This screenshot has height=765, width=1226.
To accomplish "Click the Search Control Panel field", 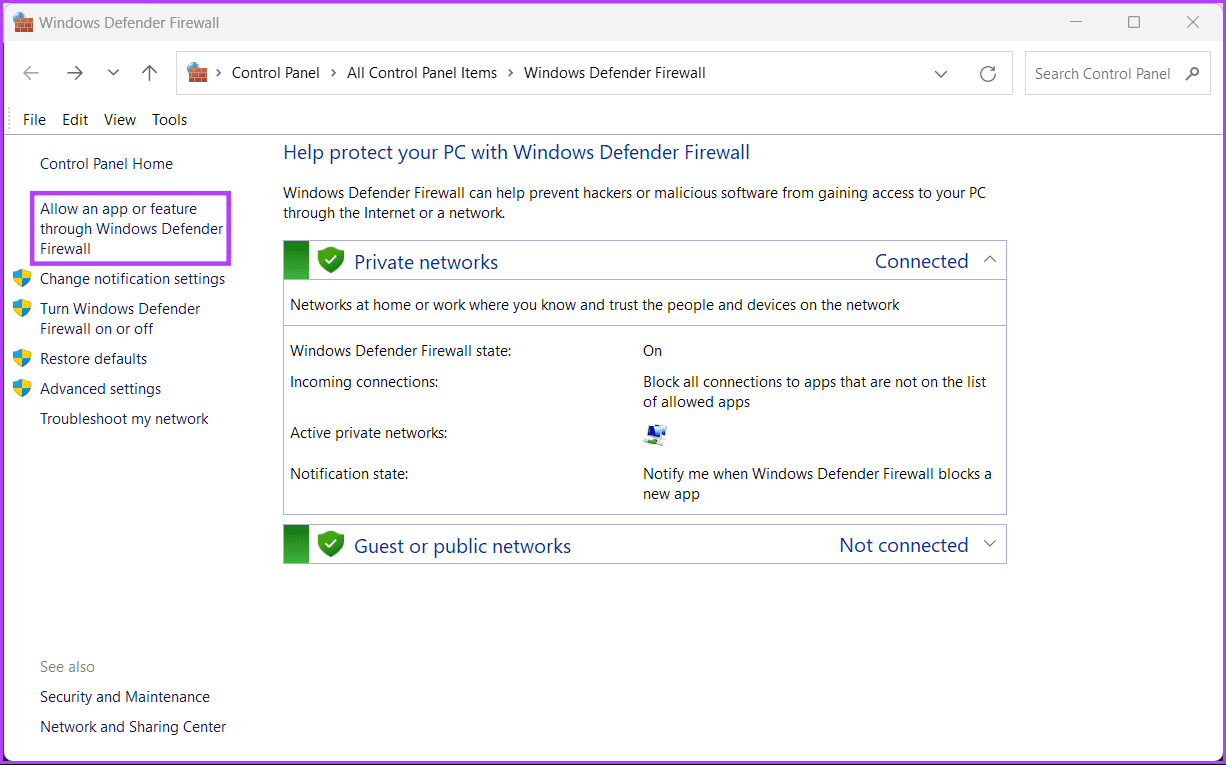I will click(1102, 73).
